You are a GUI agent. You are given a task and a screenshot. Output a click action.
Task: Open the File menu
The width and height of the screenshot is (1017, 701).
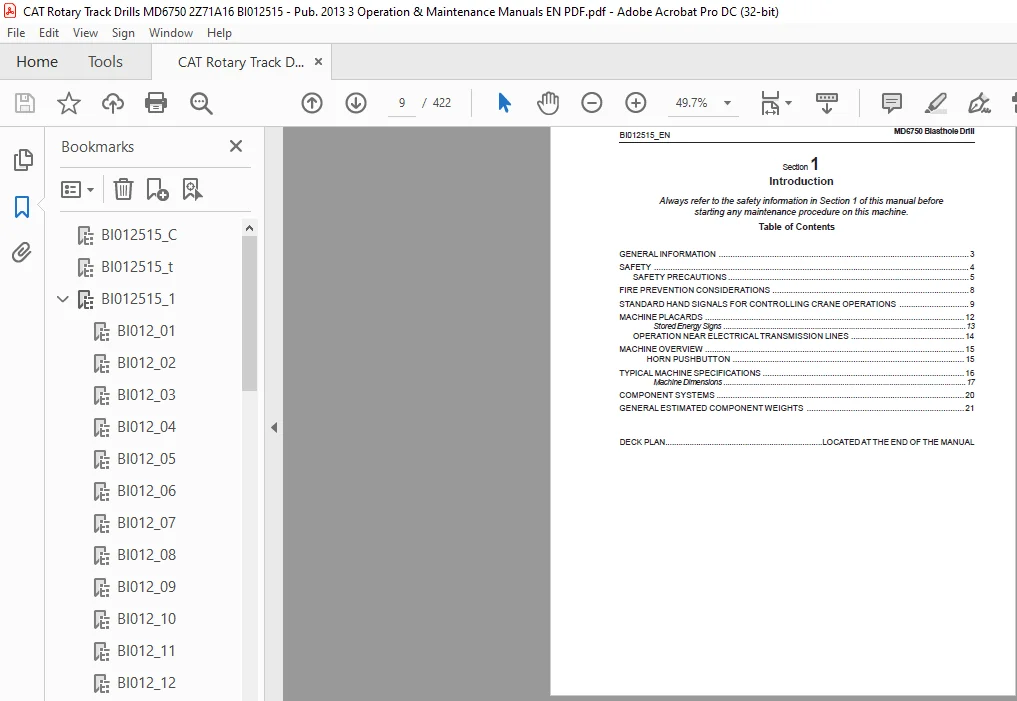(16, 33)
